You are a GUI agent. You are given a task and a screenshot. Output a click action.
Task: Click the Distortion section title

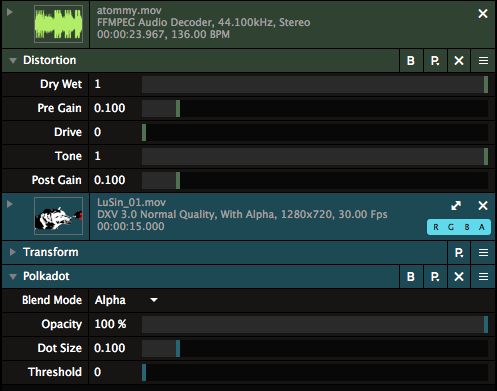tap(49, 60)
